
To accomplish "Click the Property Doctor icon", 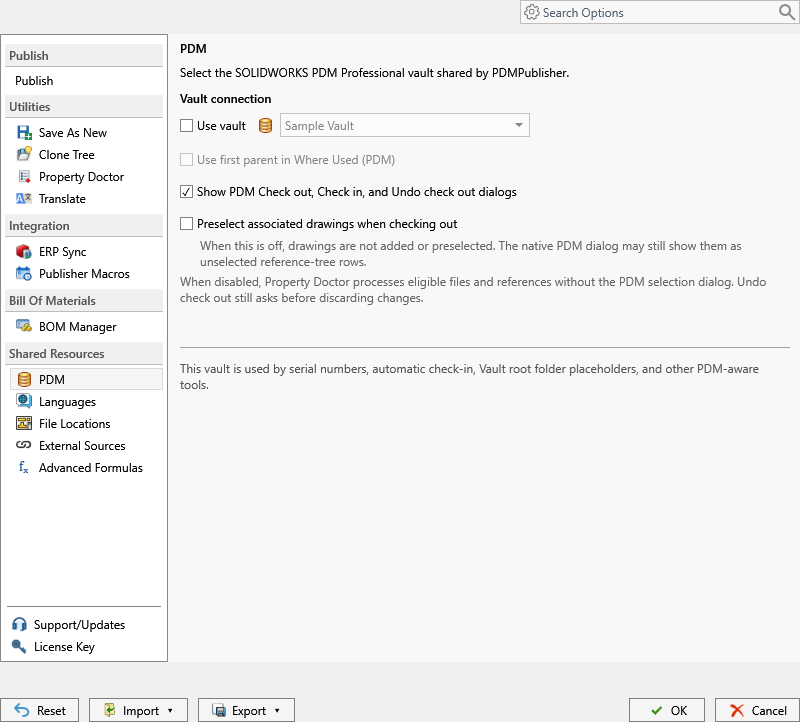I will (x=24, y=177).
